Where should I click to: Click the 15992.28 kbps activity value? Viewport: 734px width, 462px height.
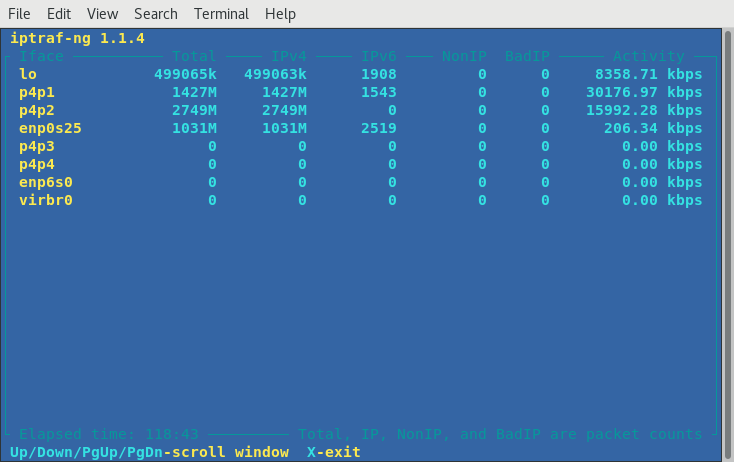click(x=644, y=110)
